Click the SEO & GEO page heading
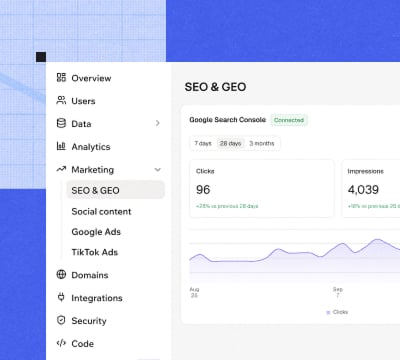 click(x=215, y=87)
